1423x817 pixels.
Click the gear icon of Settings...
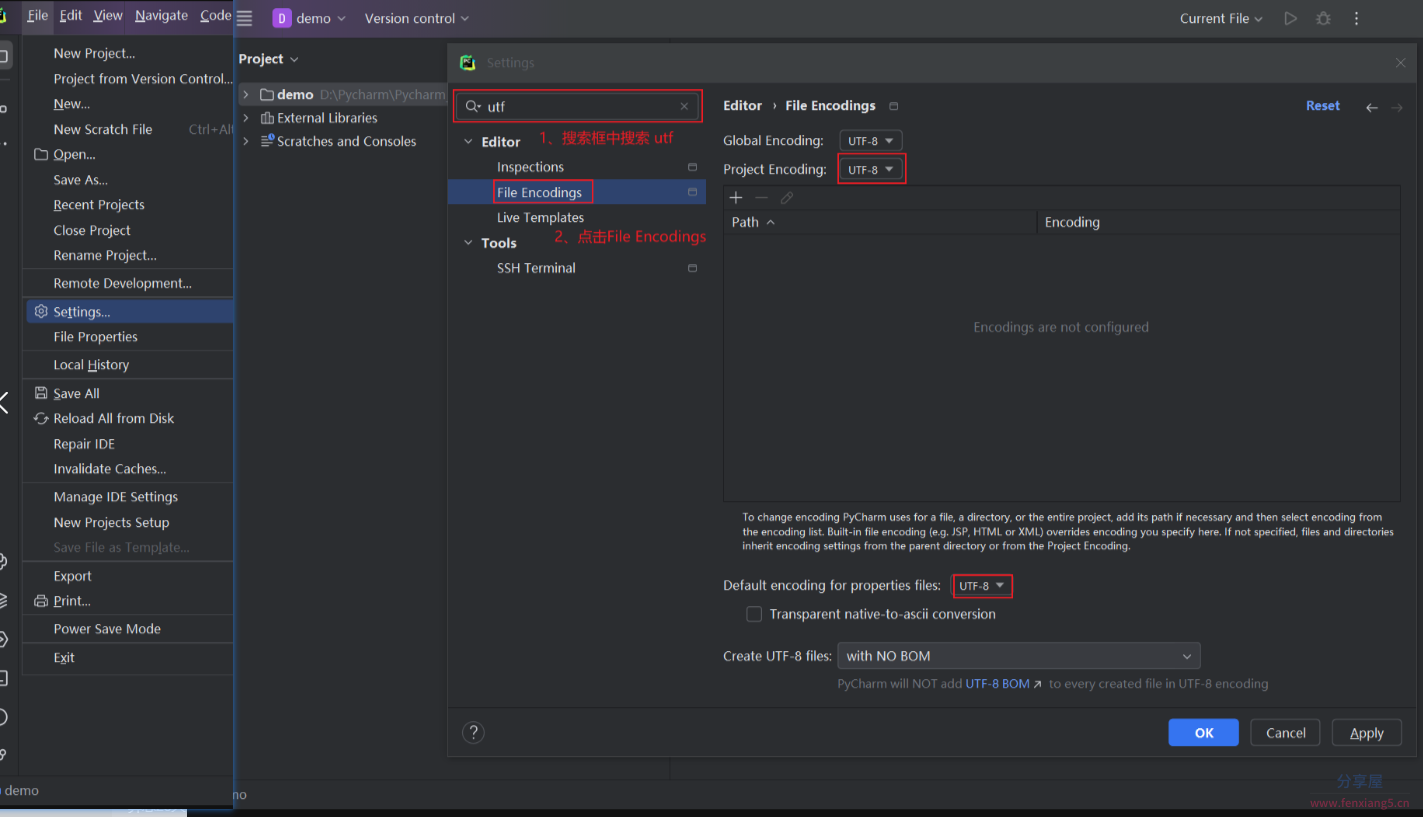pos(41,312)
